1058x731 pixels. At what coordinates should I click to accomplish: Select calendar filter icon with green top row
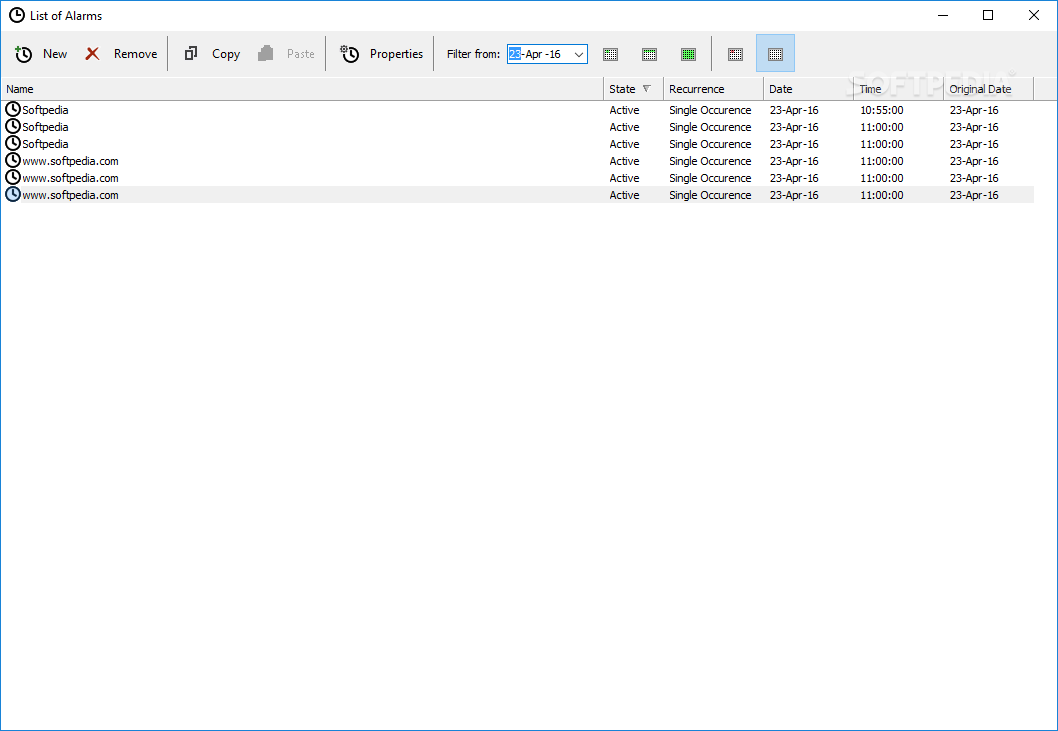pos(650,54)
